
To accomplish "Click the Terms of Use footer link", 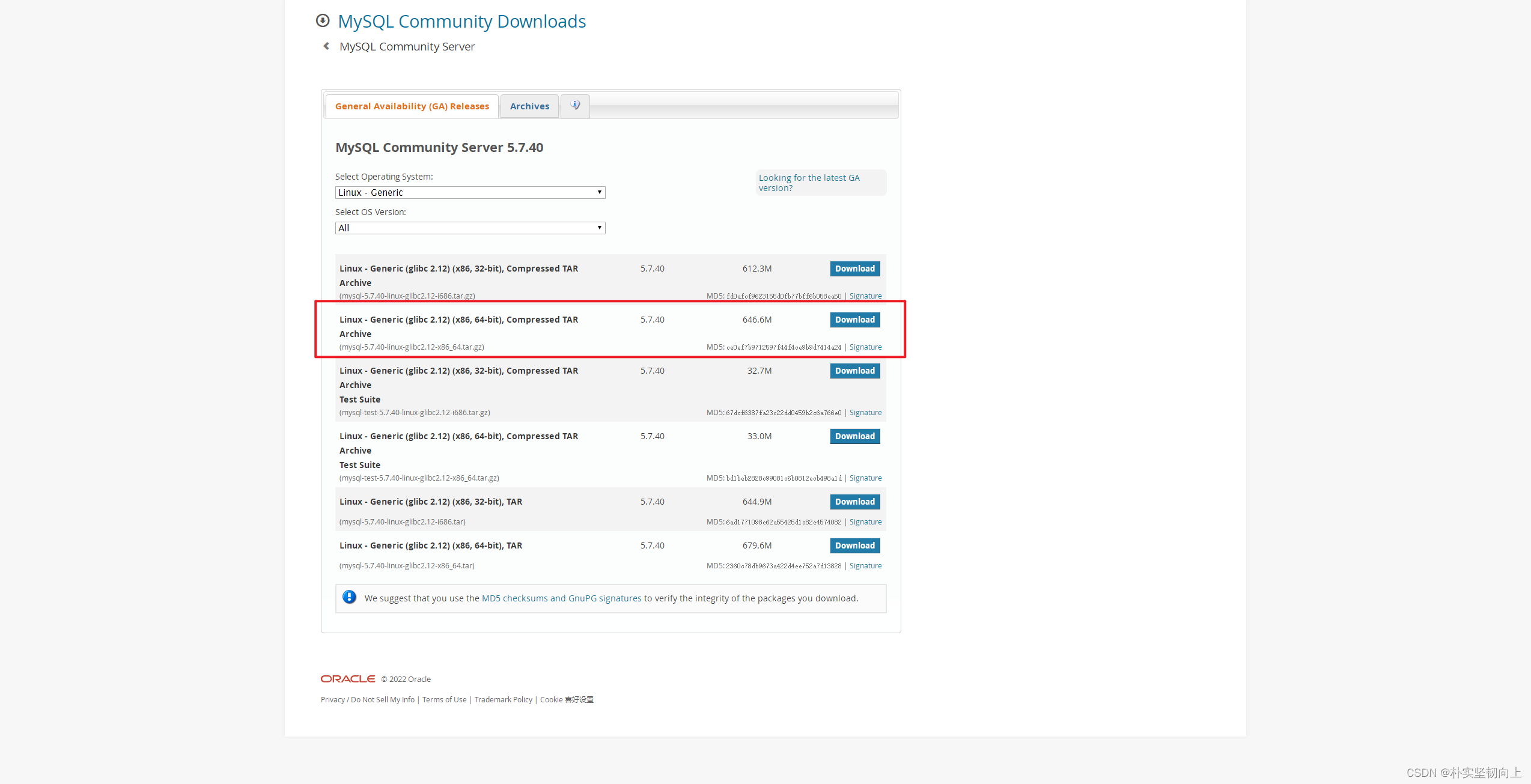I will pyautogui.click(x=444, y=699).
